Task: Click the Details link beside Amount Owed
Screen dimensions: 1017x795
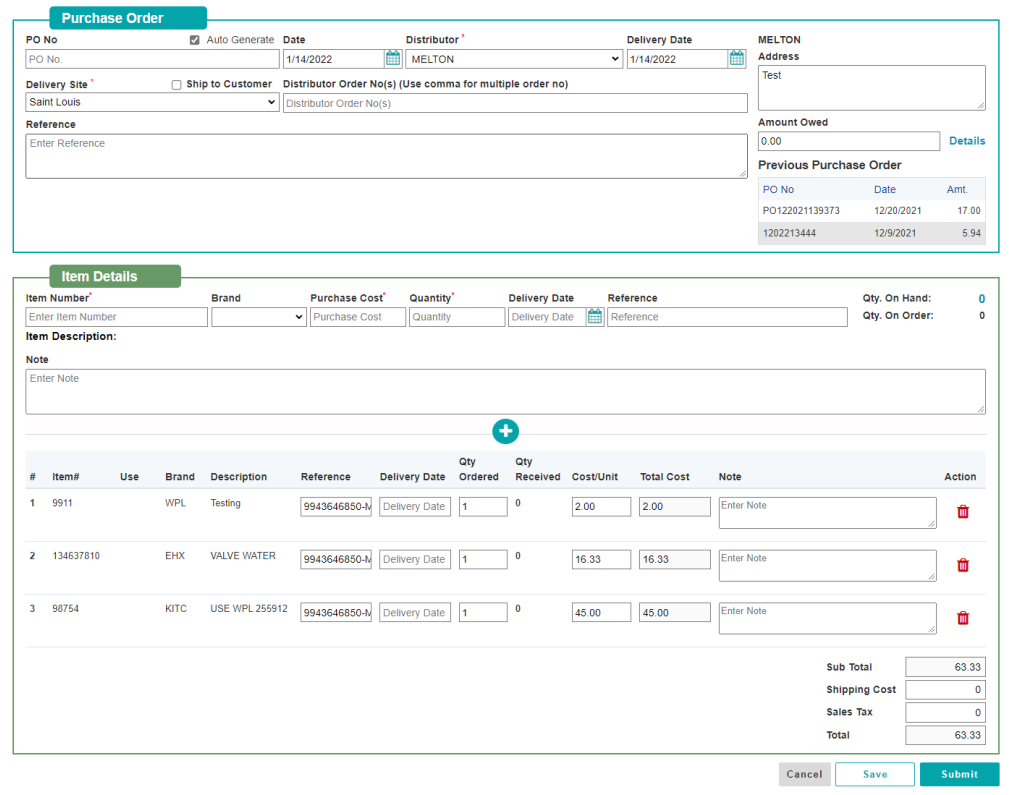Action: (x=967, y=141)
